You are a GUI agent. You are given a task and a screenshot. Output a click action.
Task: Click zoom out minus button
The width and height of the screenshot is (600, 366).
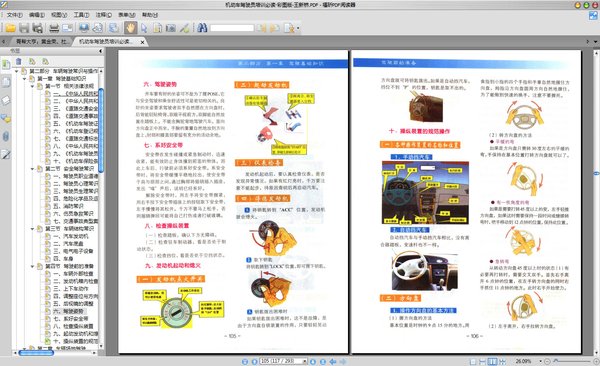click(x=548, y=361)
